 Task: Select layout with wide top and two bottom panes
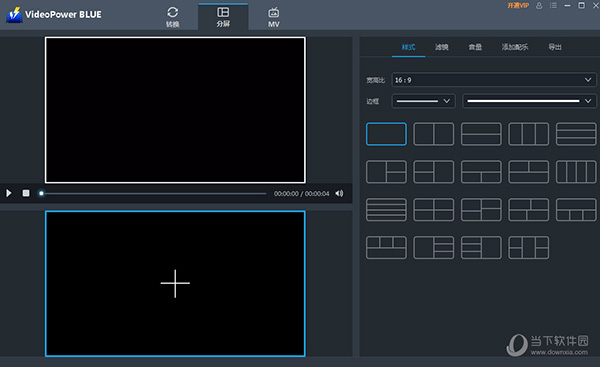coord(481,172)
